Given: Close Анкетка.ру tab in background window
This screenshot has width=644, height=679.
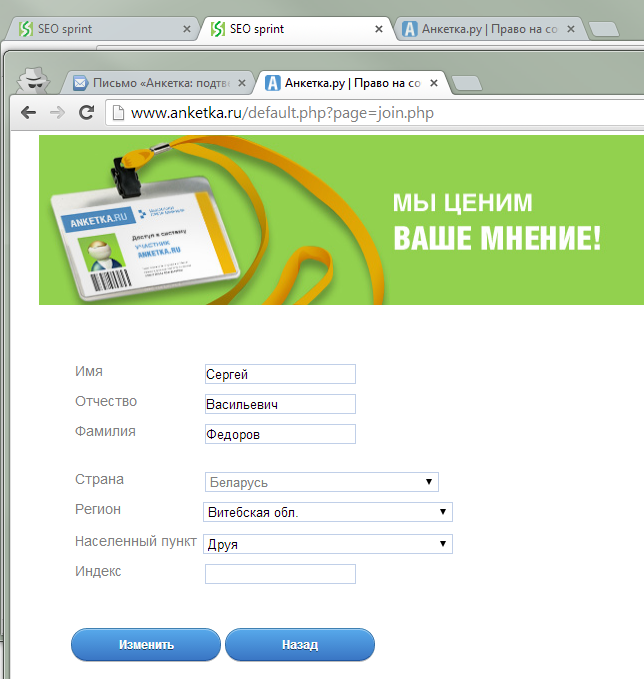Looking at the screenshot, I should [571, 29].
